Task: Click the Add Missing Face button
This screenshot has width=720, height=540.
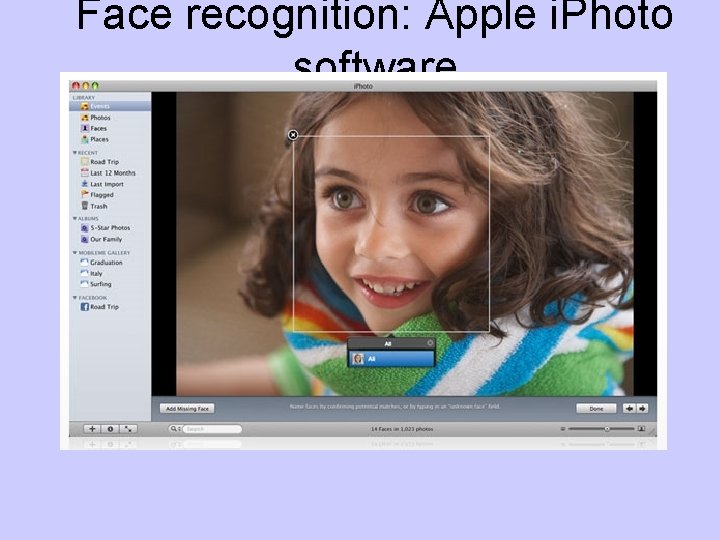Action: click(x=187, y=408)
